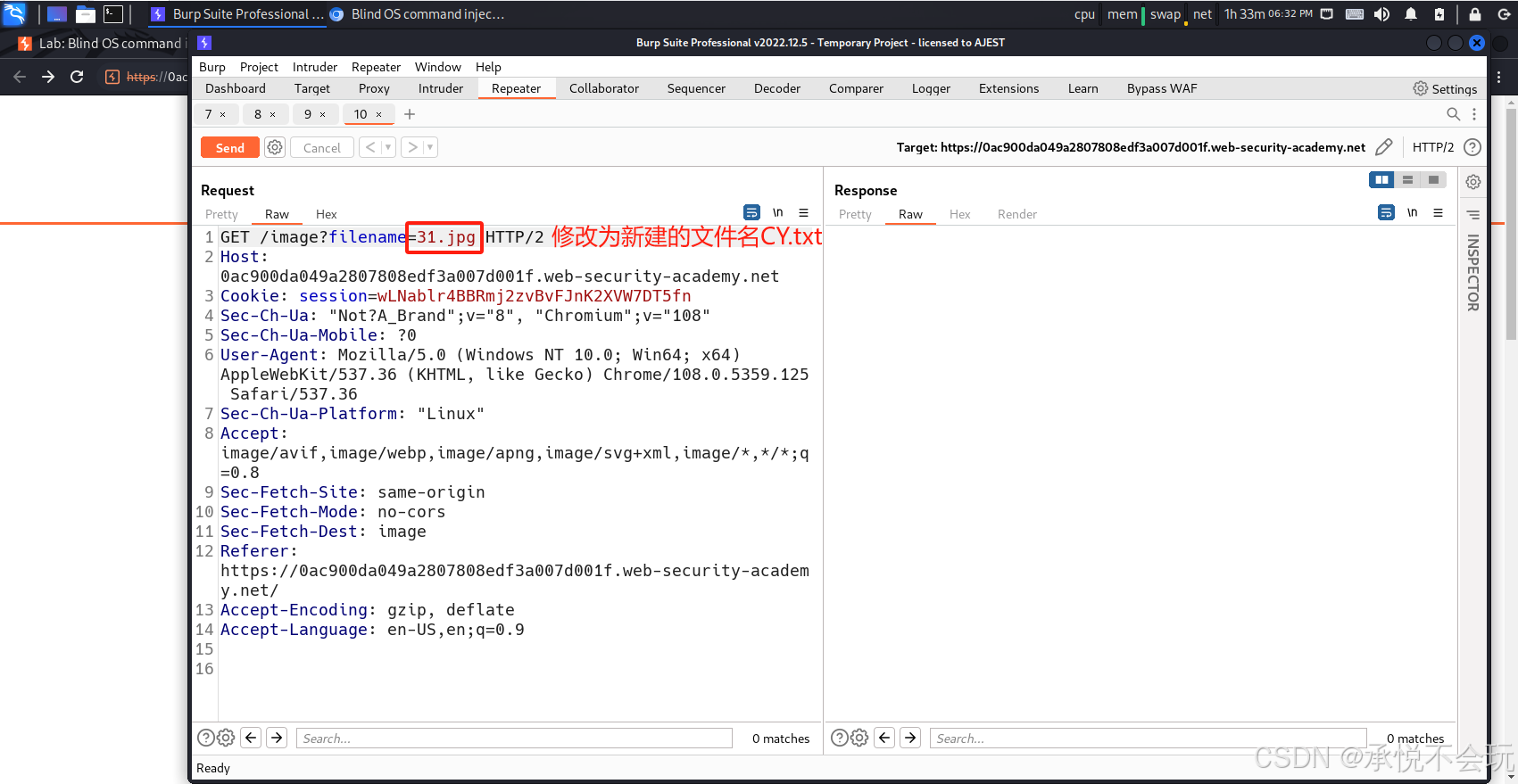Viewport: 1518px width, 784px height.
Task: Click the orange Send button
Action: (229, 148)
